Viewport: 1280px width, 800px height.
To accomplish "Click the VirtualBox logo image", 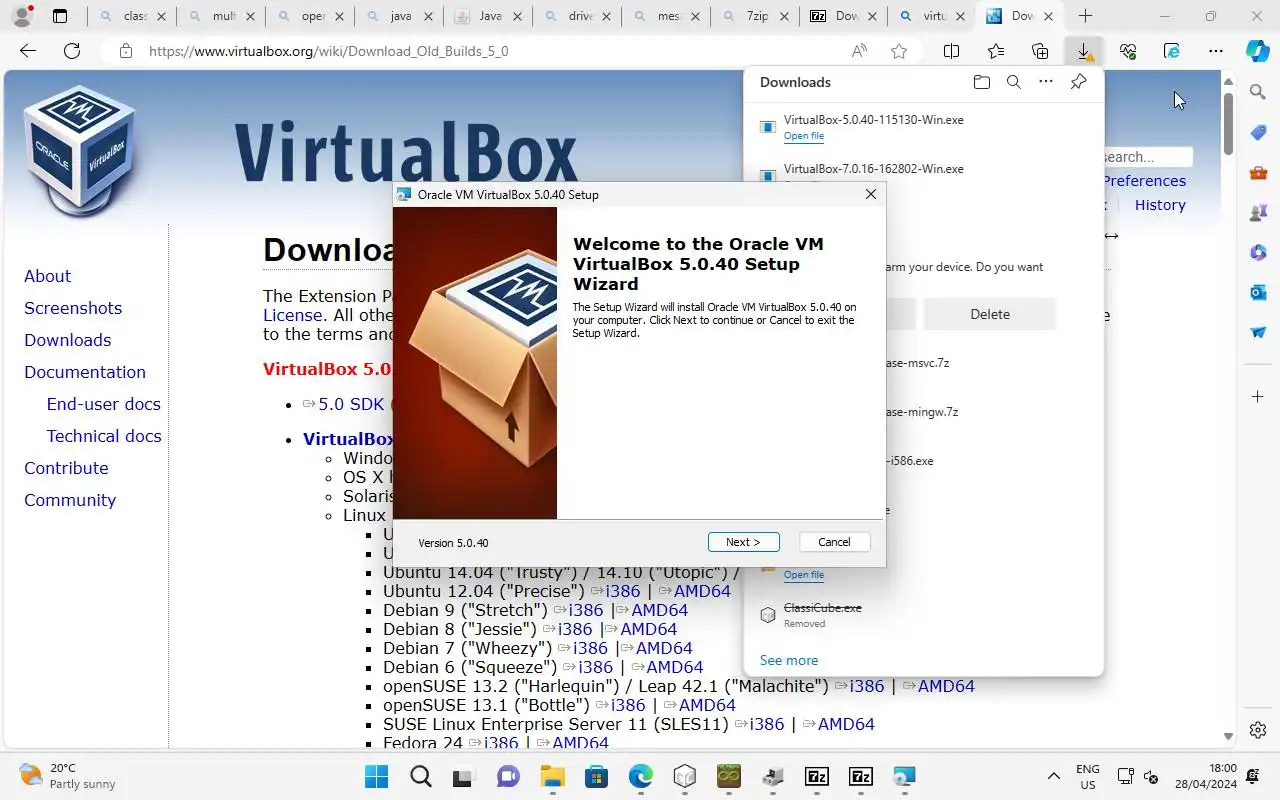I will 80,150.
